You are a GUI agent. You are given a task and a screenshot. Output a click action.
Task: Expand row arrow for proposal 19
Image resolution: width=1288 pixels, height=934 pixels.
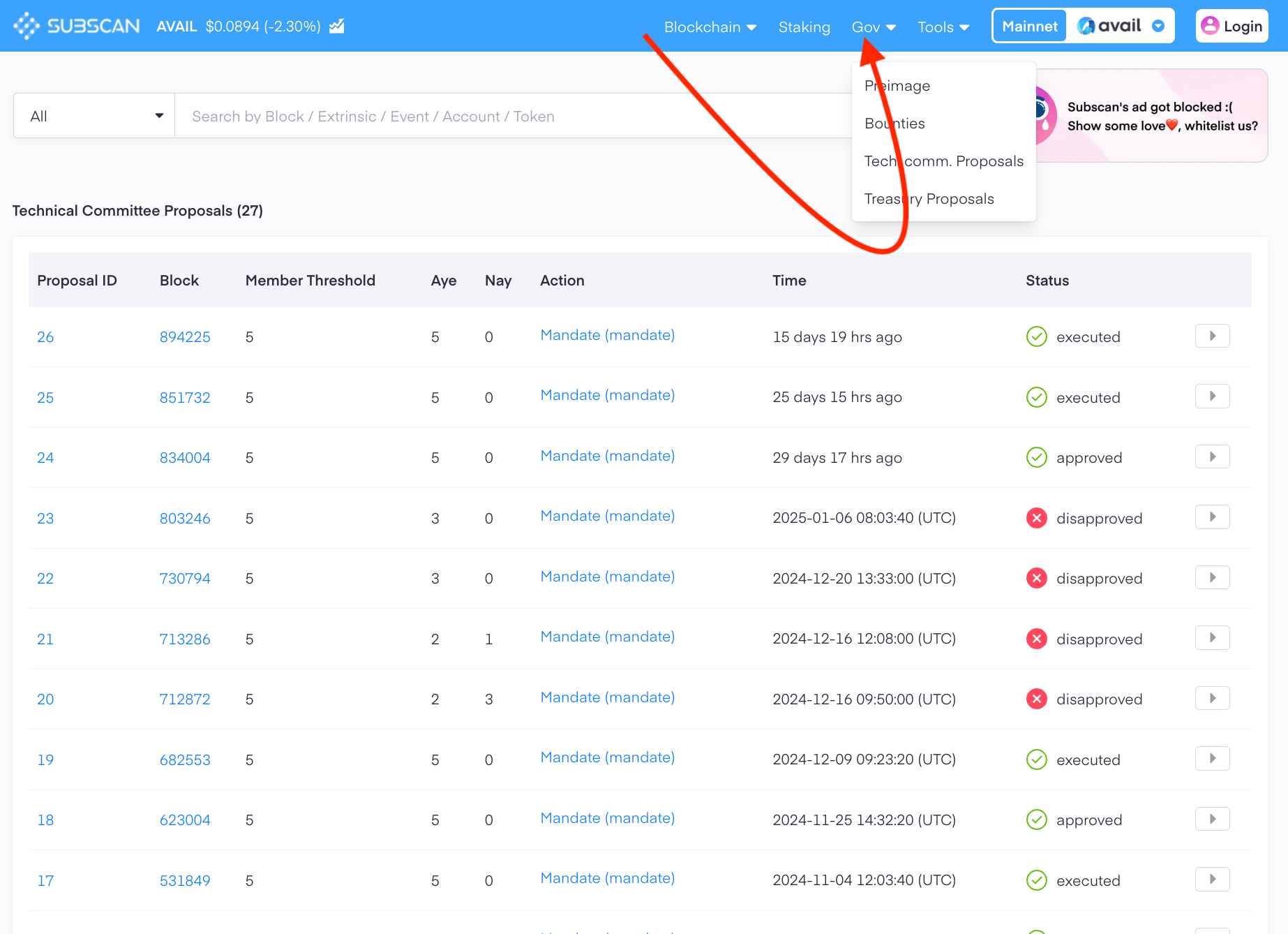1212,759
